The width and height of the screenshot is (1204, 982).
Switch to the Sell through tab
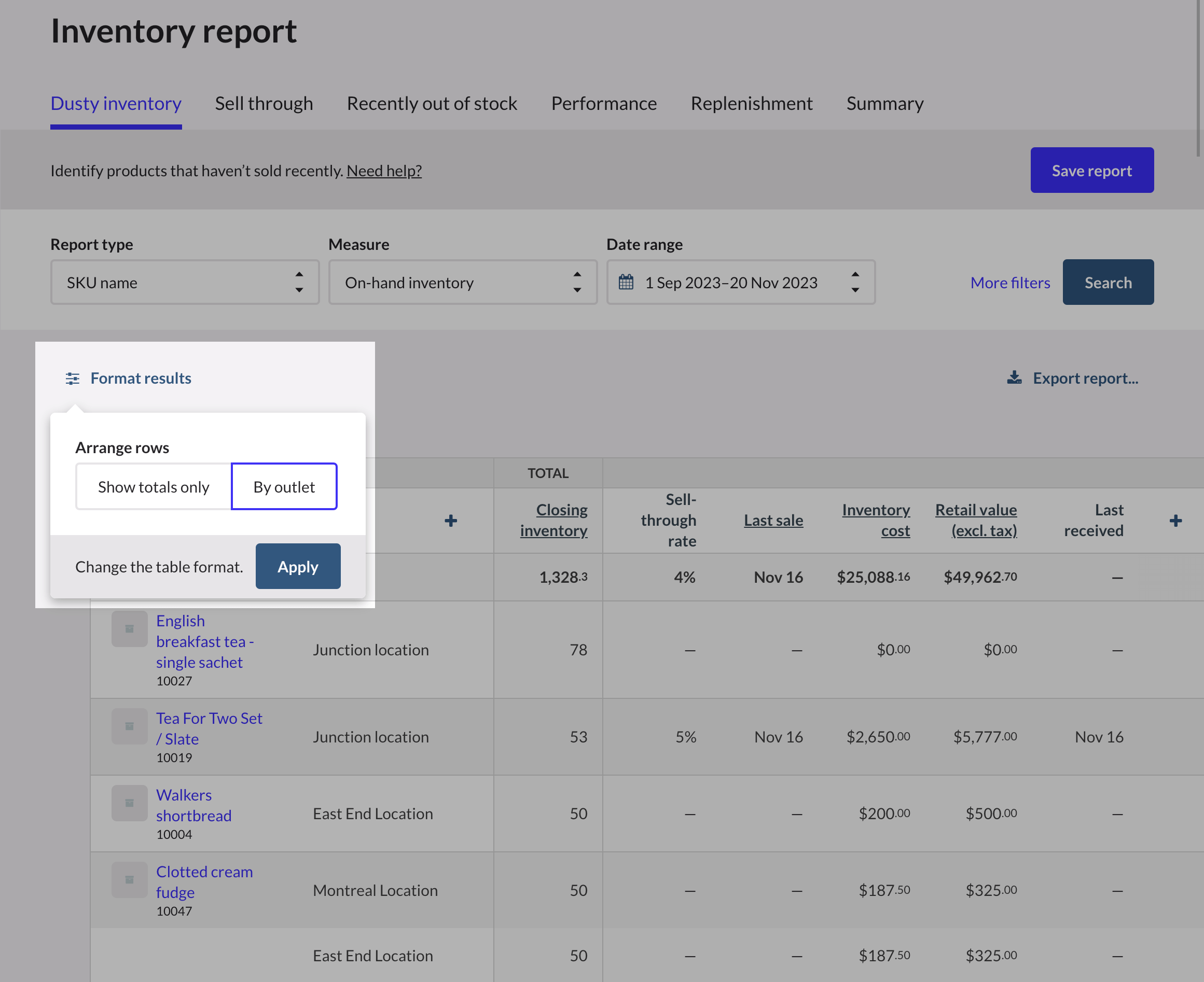[x=264, y=104]
